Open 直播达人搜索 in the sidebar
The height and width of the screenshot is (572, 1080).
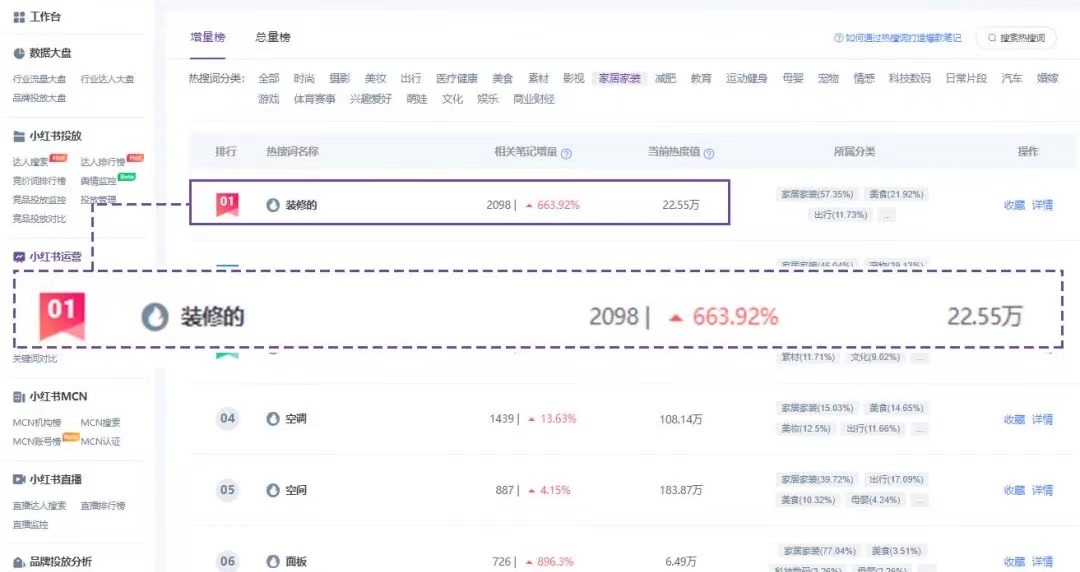(39, 506)
